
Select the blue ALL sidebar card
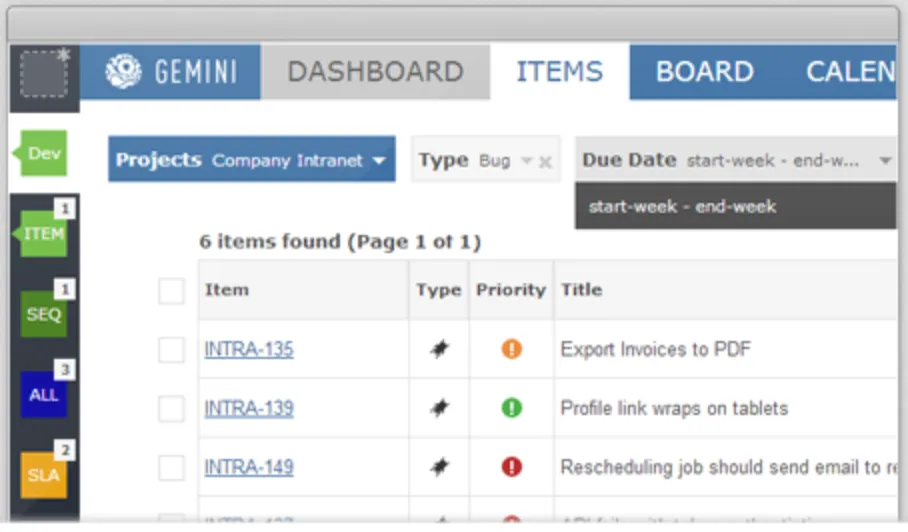point(44,394)
